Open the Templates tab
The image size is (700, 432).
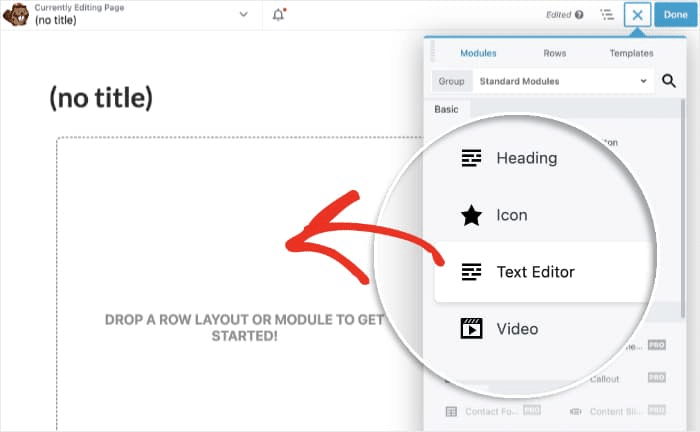(x=631, y=53)
